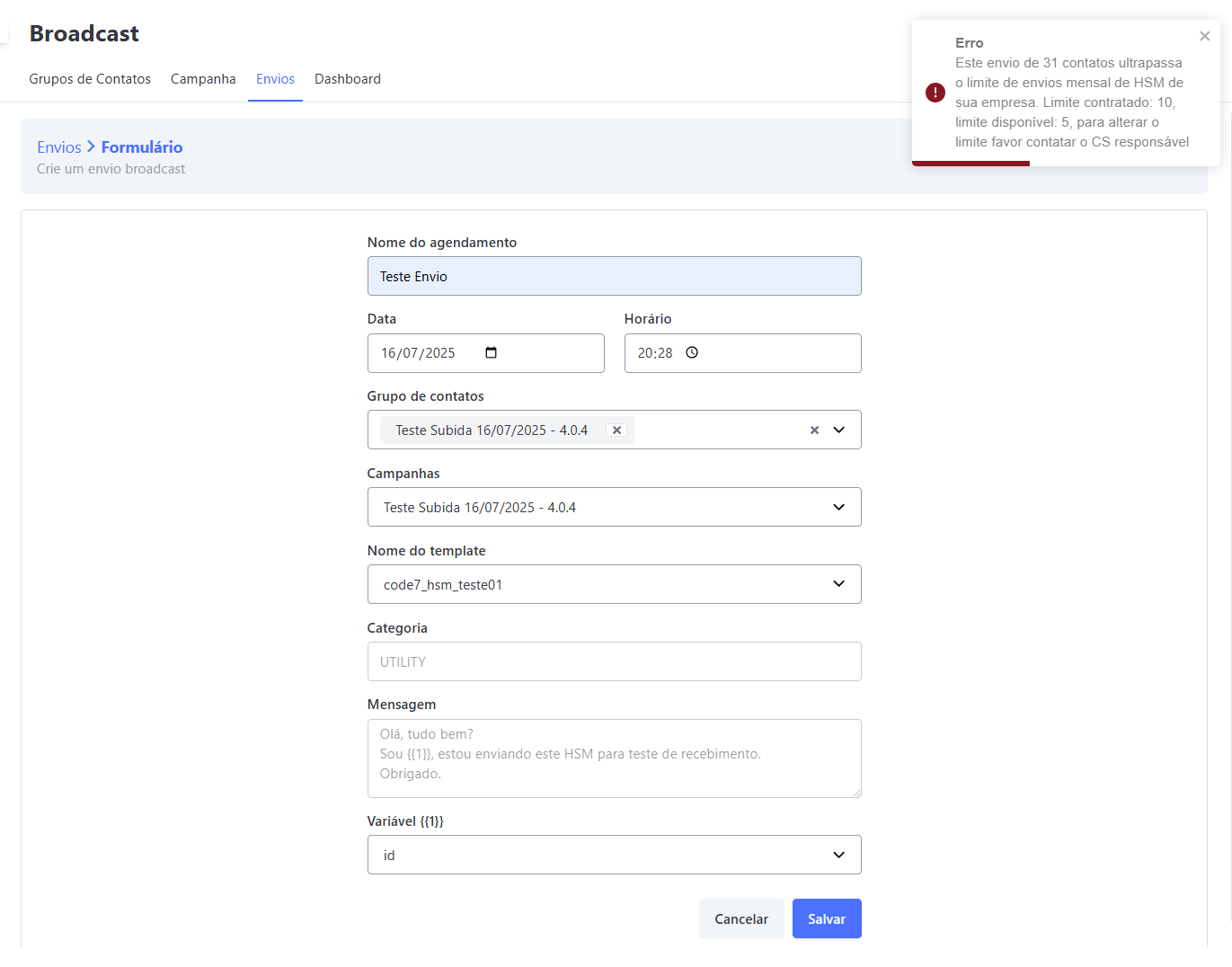Click the red error alert icon
The height and width of the screenshot is (967, 1232).
tap(935, 93)
